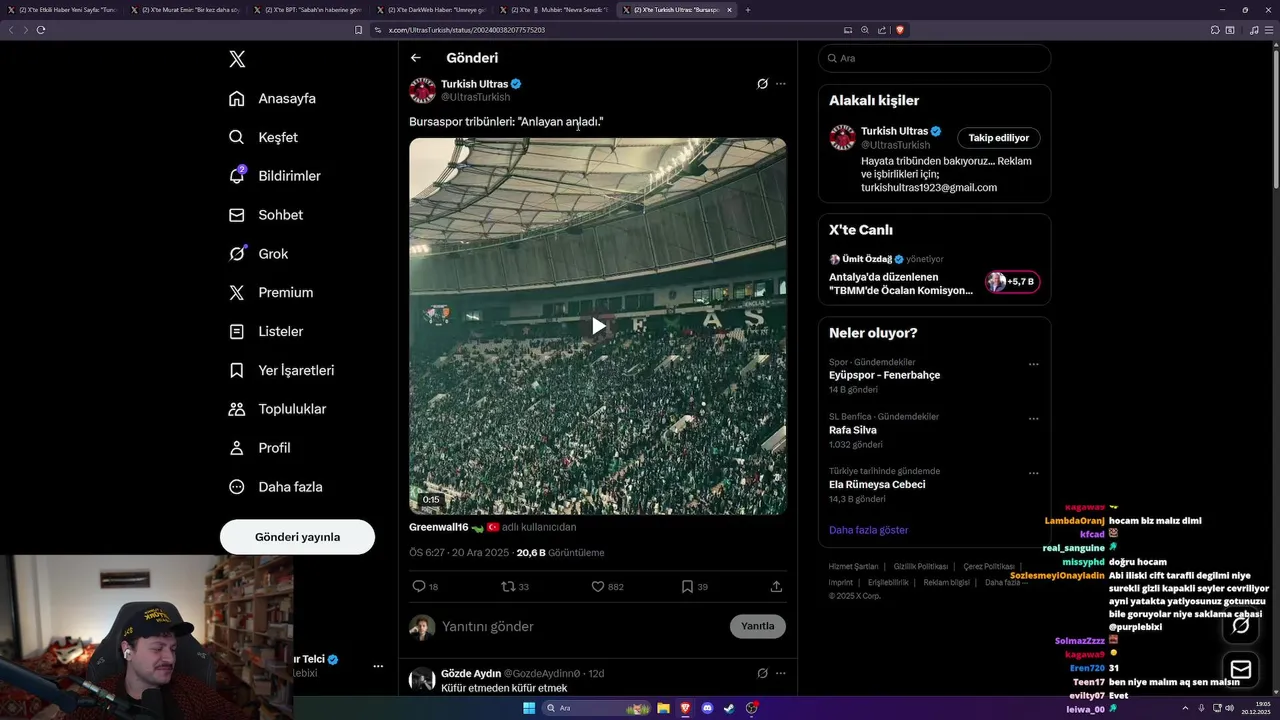The width and height of the screenshot is (1280, 720).
Task: Click the Gönderi yayınla button
Action: 297,537
